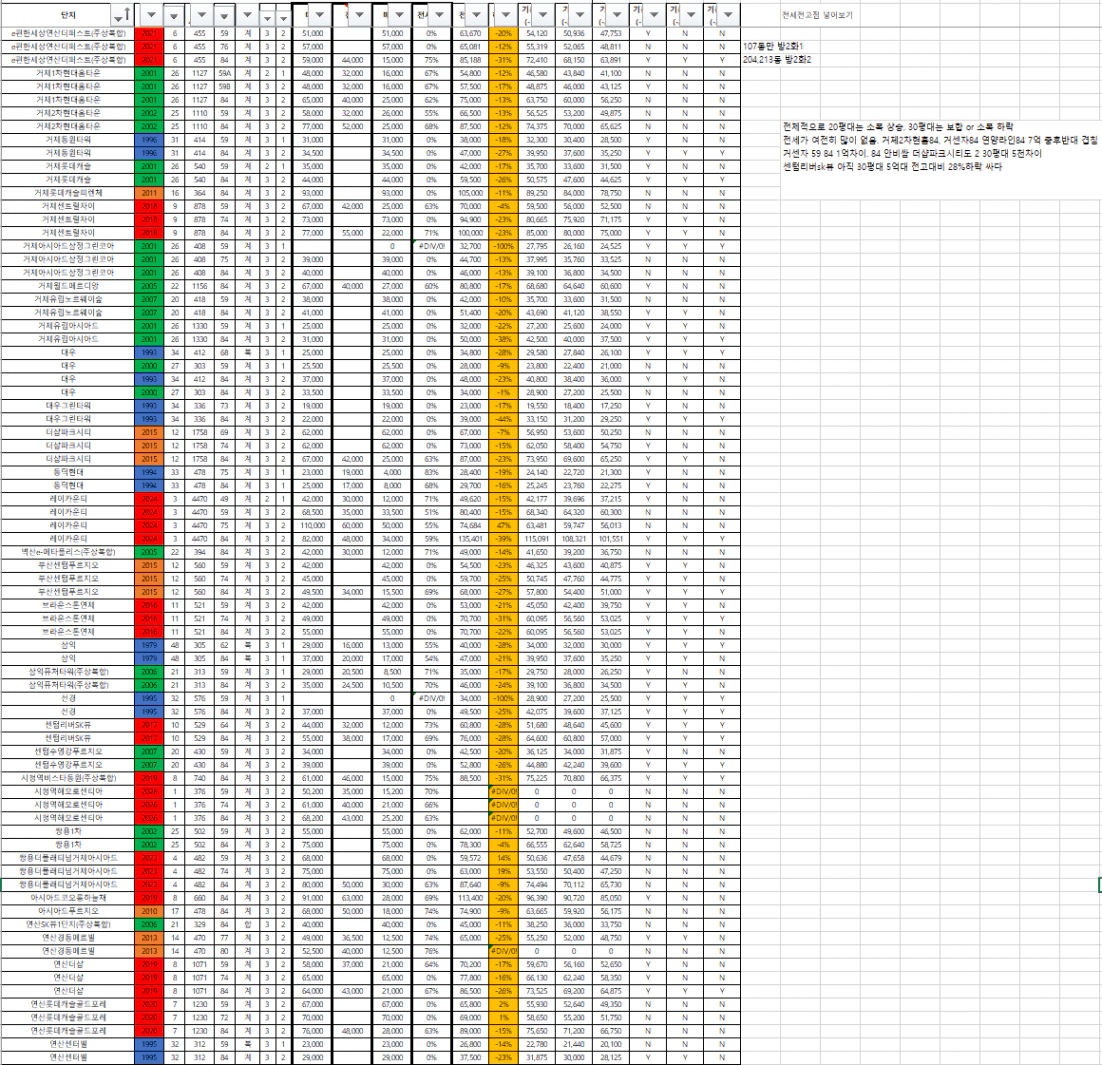
Task: Select cell 시청역비스타동원(주상복합)
Action: 67,778
